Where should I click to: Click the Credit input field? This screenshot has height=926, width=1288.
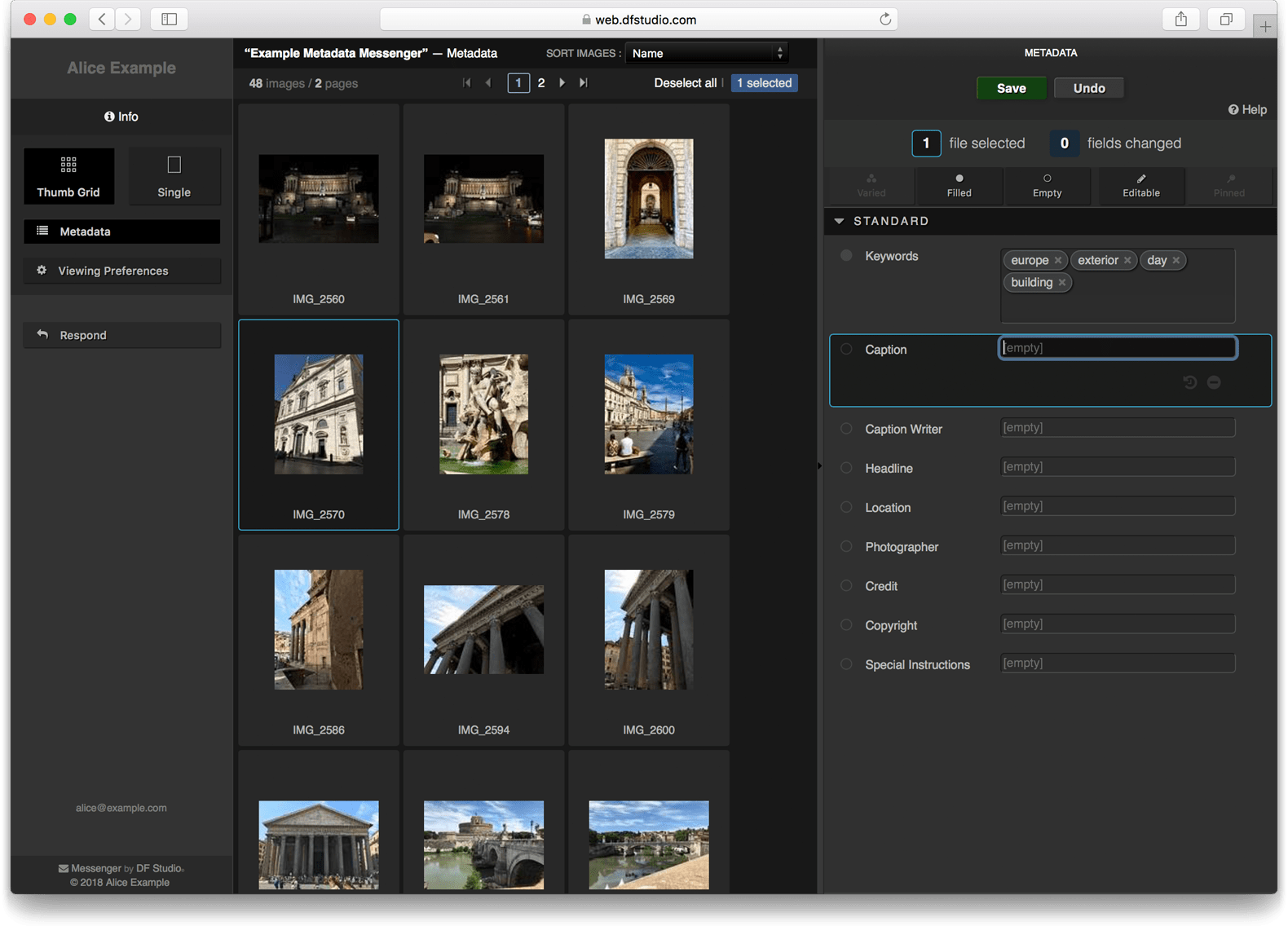(x=1118, y=584)
